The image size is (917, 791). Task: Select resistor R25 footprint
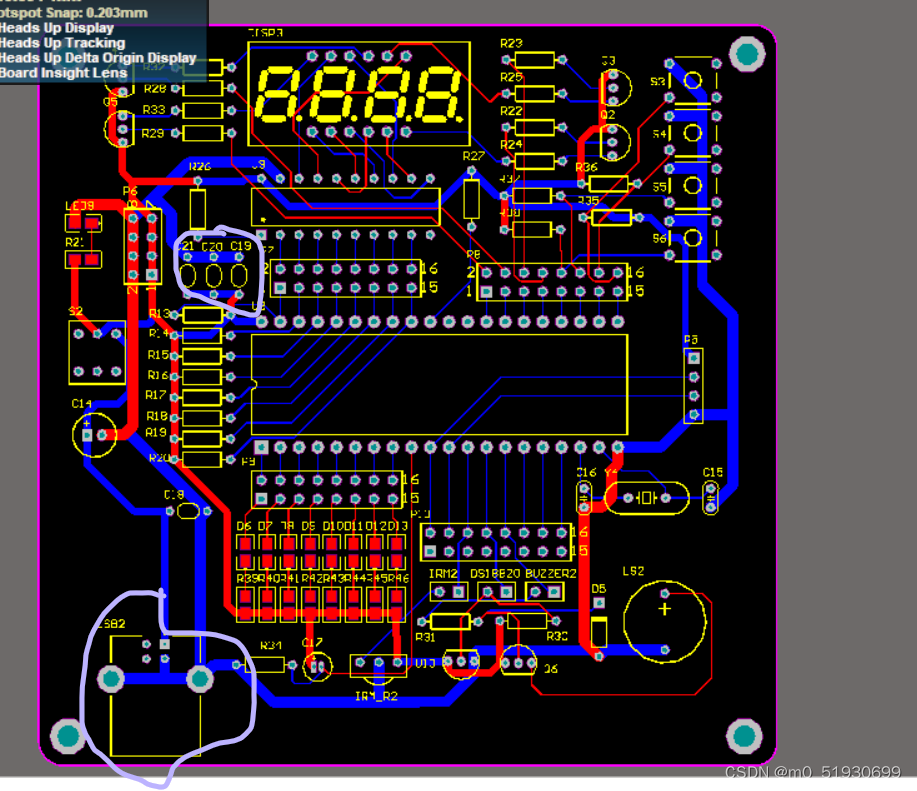click(535, 94)
